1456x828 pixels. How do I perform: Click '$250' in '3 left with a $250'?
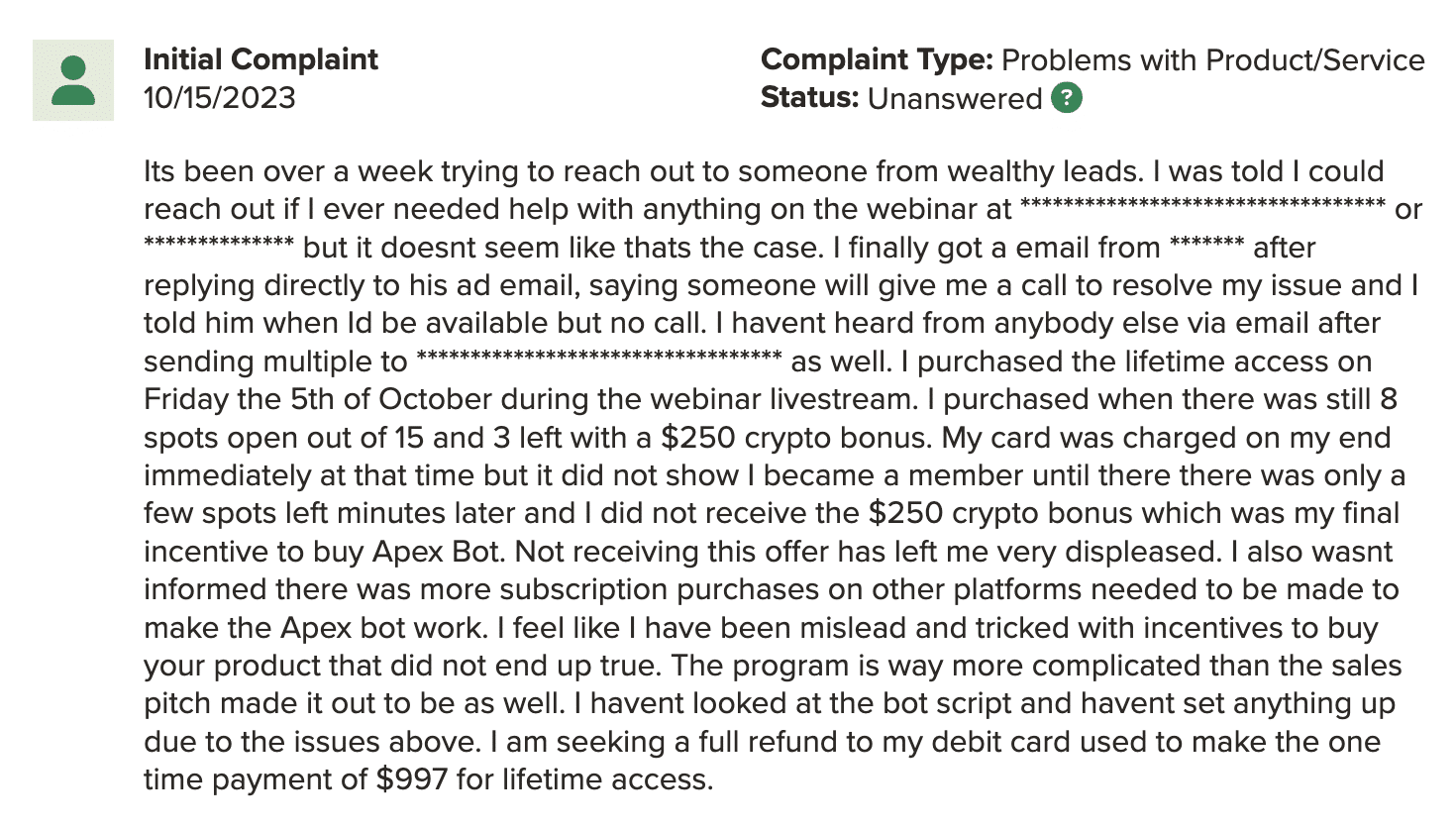pyautogui.click(x=698, y=438)
